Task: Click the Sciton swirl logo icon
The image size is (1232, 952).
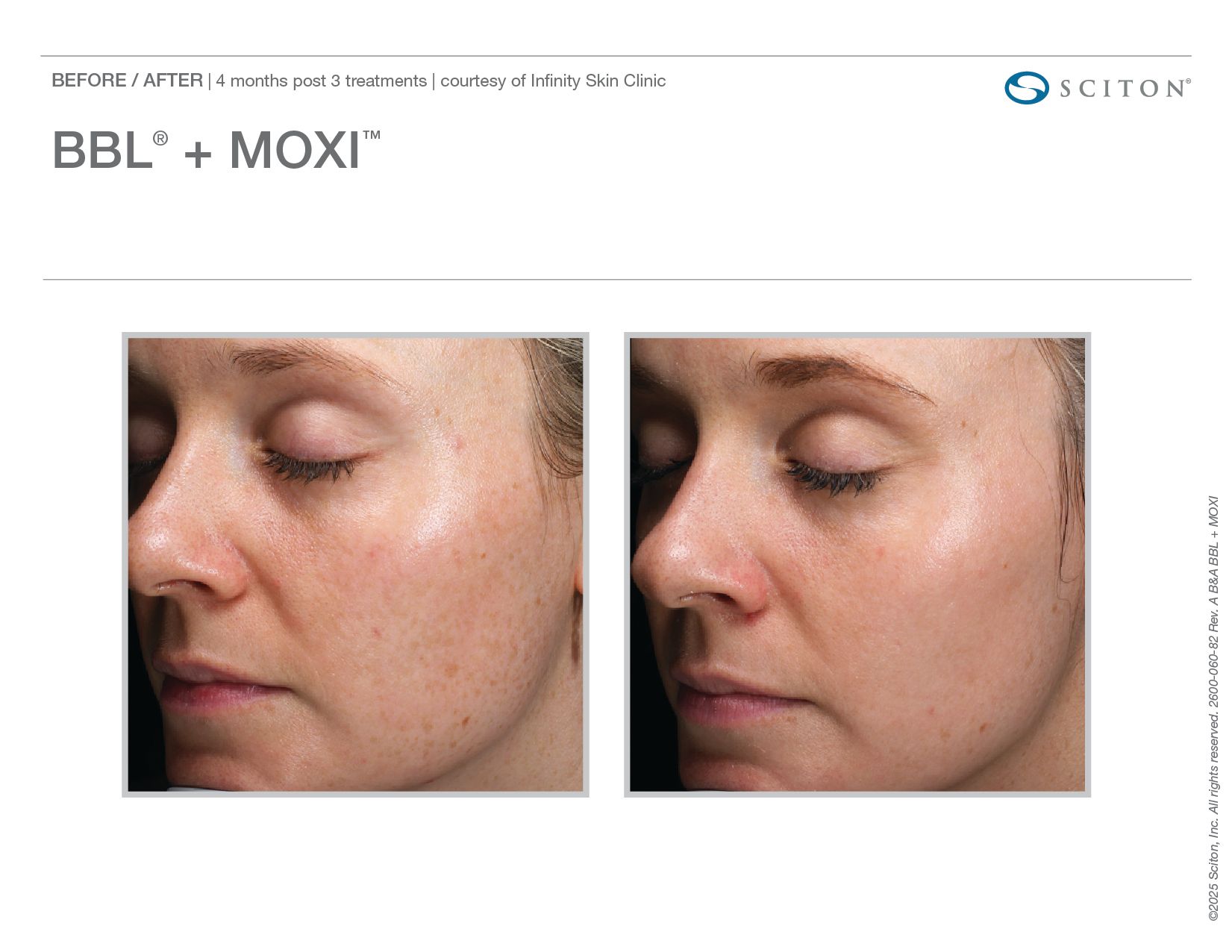Action: click(x=1027, y=88)
